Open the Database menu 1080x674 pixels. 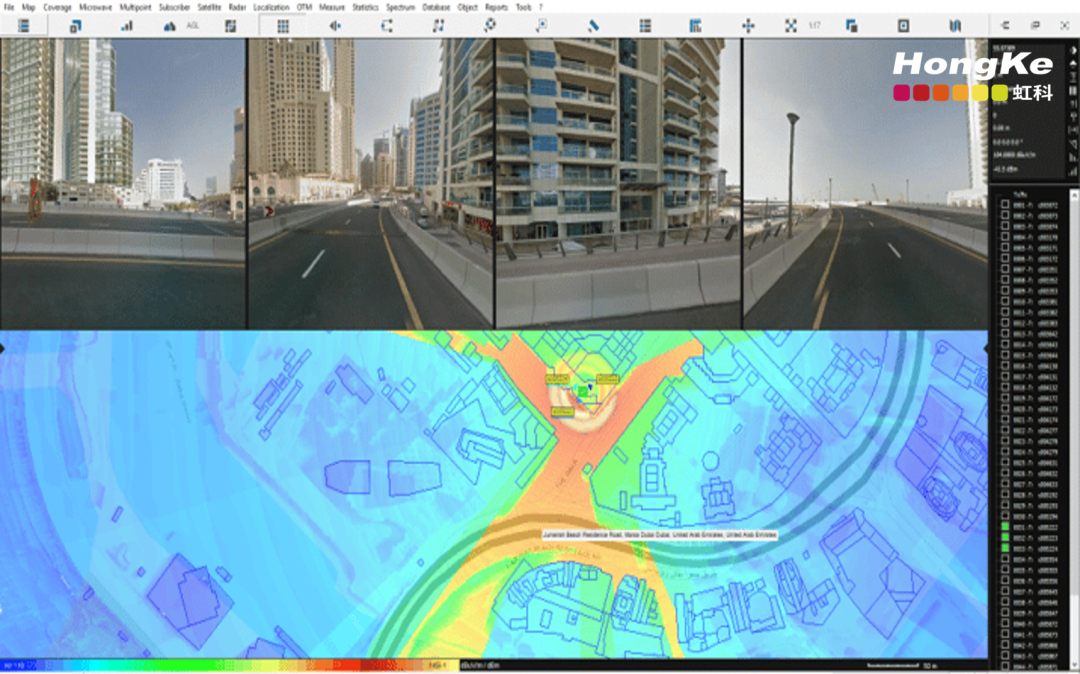point(436,7)
